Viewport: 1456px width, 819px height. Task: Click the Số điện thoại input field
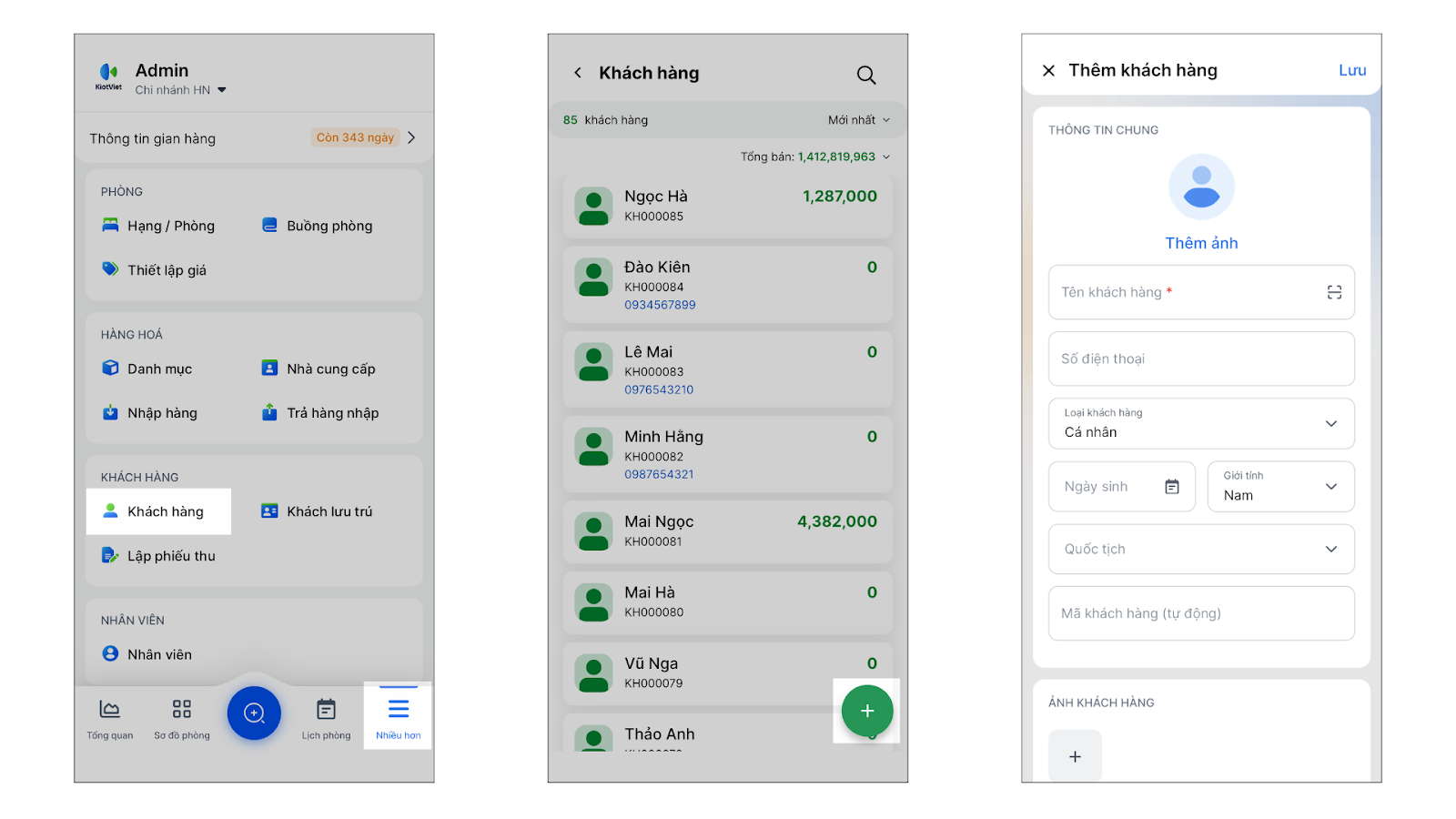1201,359
